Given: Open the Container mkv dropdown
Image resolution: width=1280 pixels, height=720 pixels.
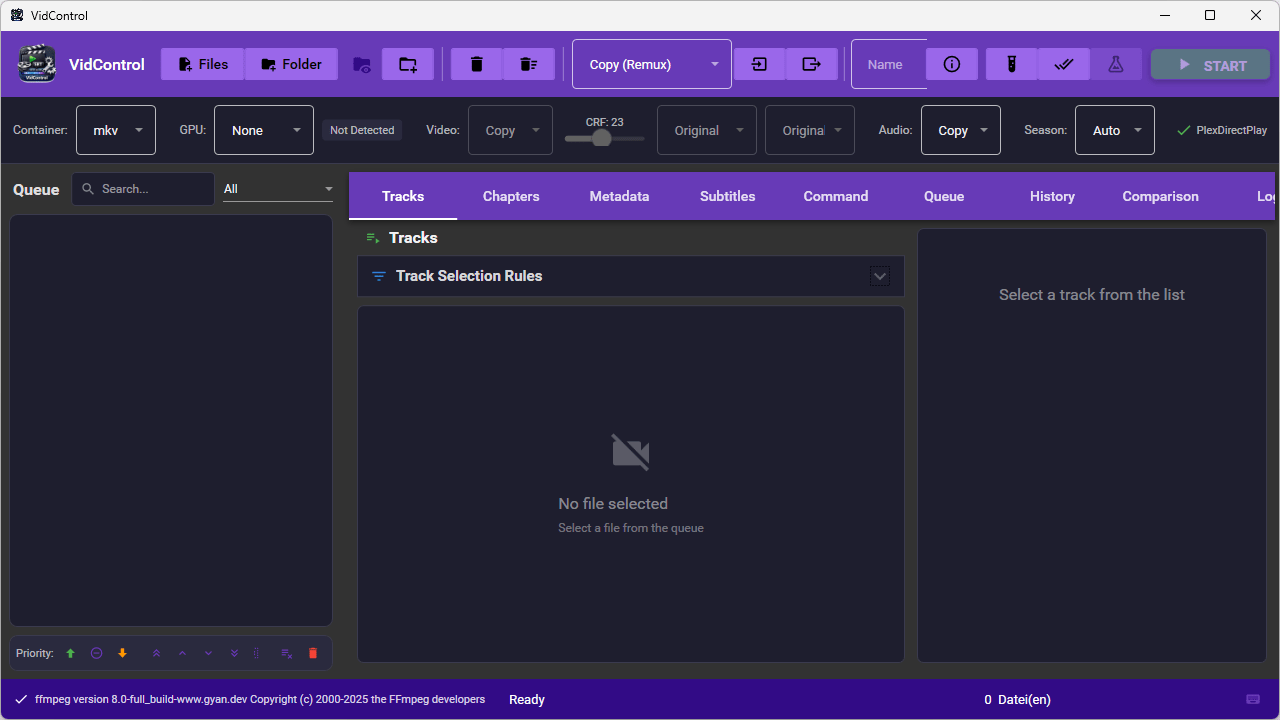Looking at the screenshot, I should pos(116,130).
